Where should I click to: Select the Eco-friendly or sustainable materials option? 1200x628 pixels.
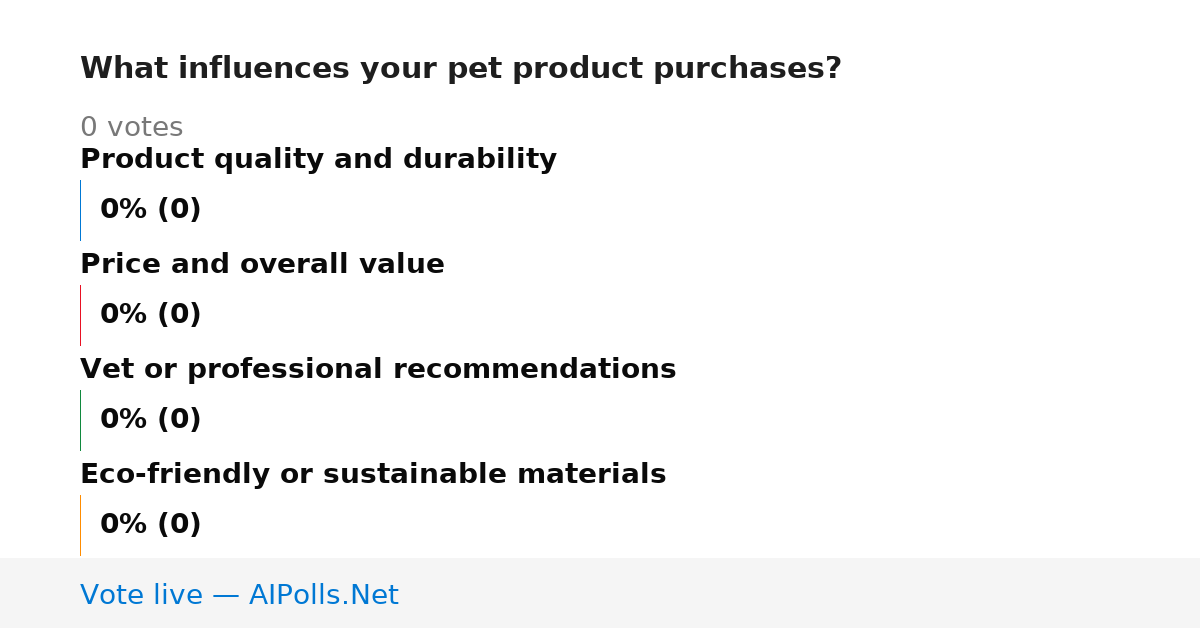tap(373, 475)
